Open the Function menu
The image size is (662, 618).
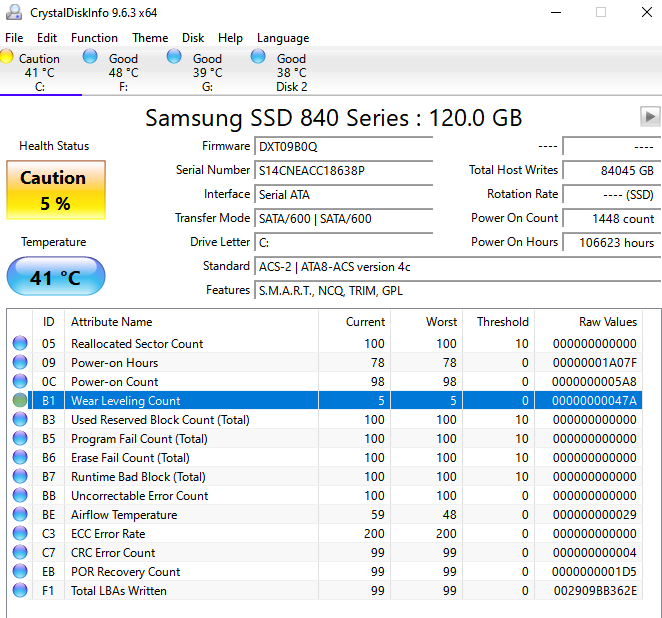(x=94, y=38)
